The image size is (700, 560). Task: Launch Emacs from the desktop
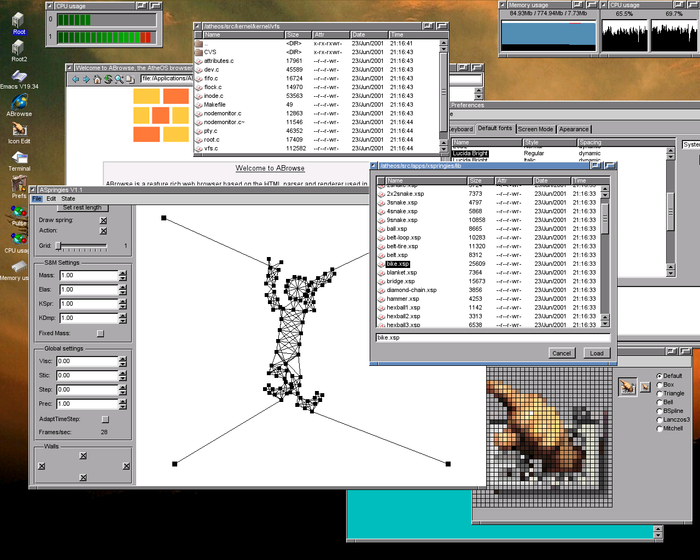click(x=18, y=73)
